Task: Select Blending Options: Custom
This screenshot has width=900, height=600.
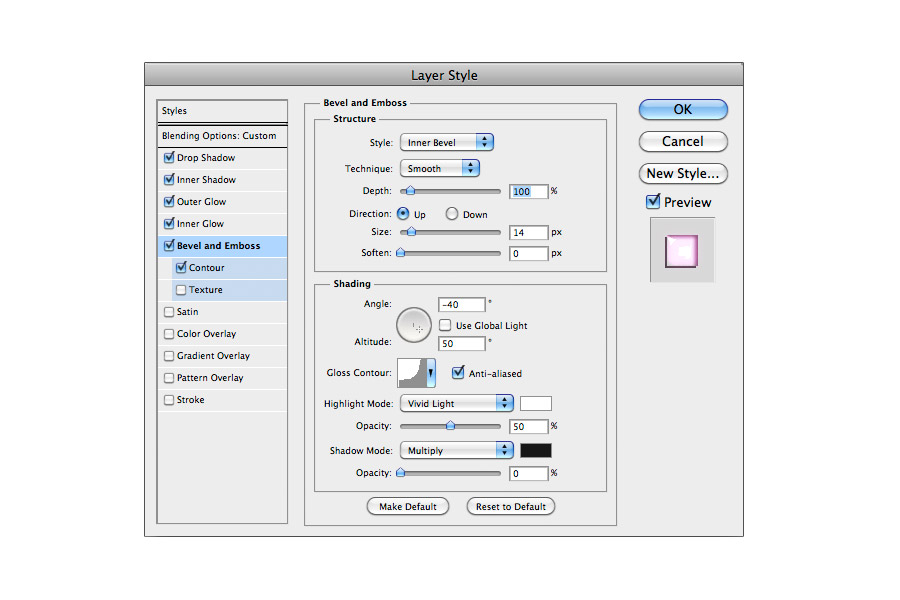Action: (222, 136)
